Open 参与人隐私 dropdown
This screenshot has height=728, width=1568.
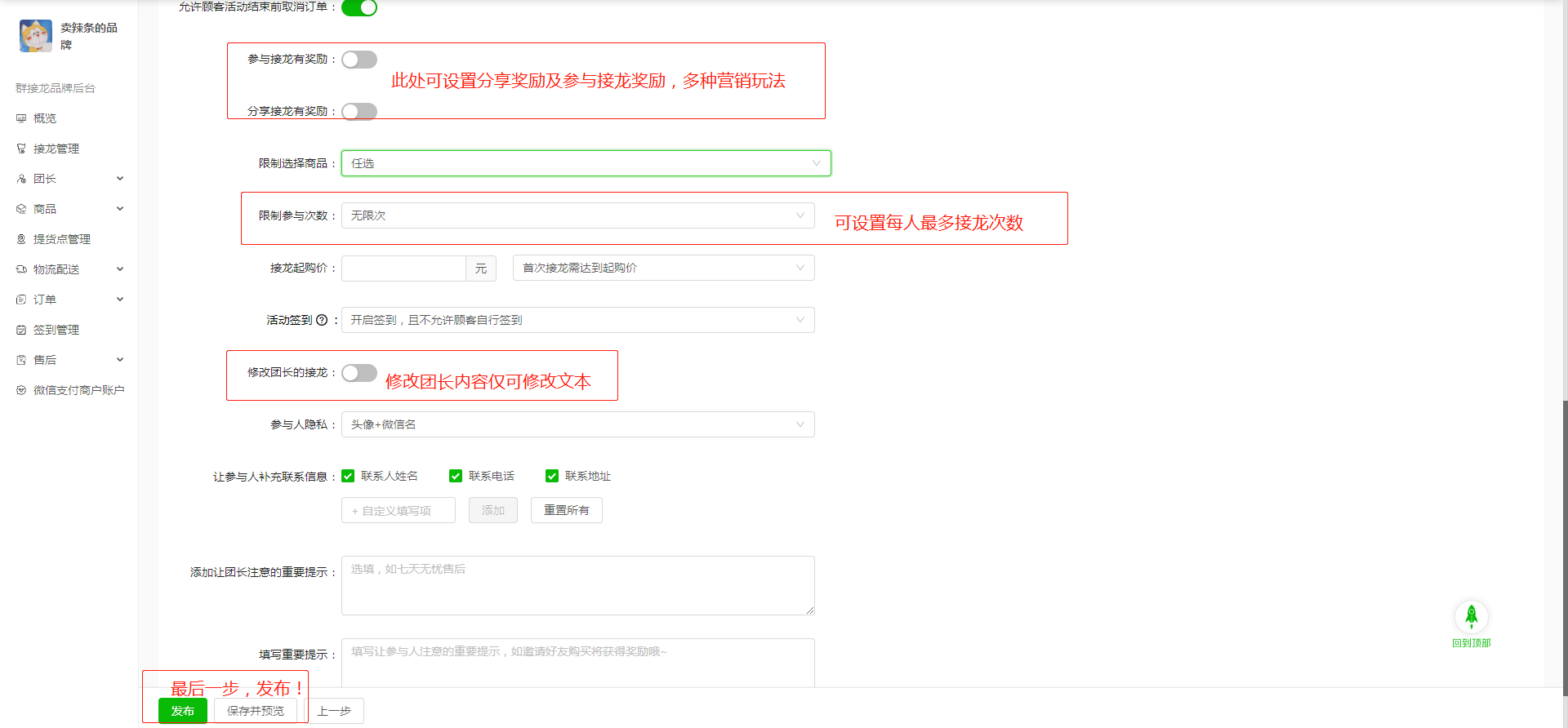tap(578, 424)
